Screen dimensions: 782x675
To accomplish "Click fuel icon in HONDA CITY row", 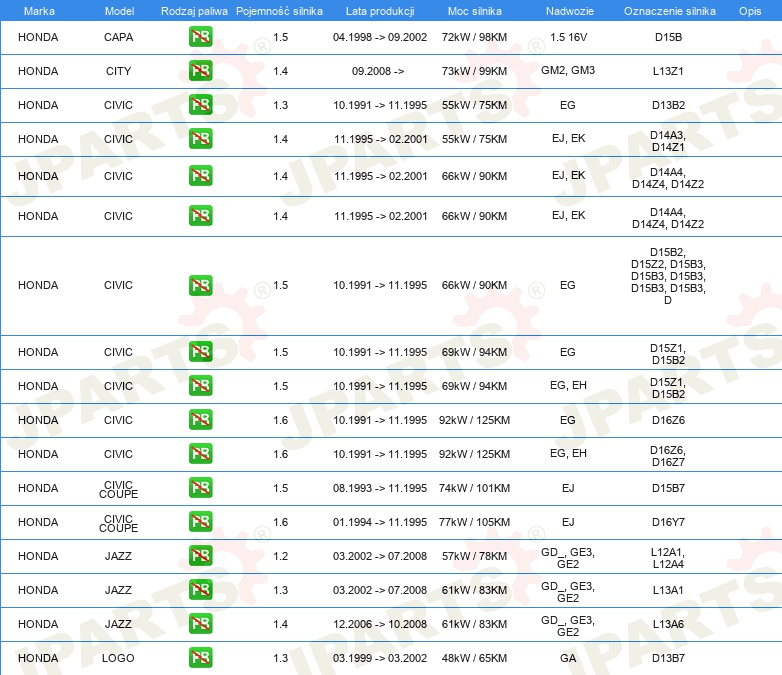I will tap(200, 71).
